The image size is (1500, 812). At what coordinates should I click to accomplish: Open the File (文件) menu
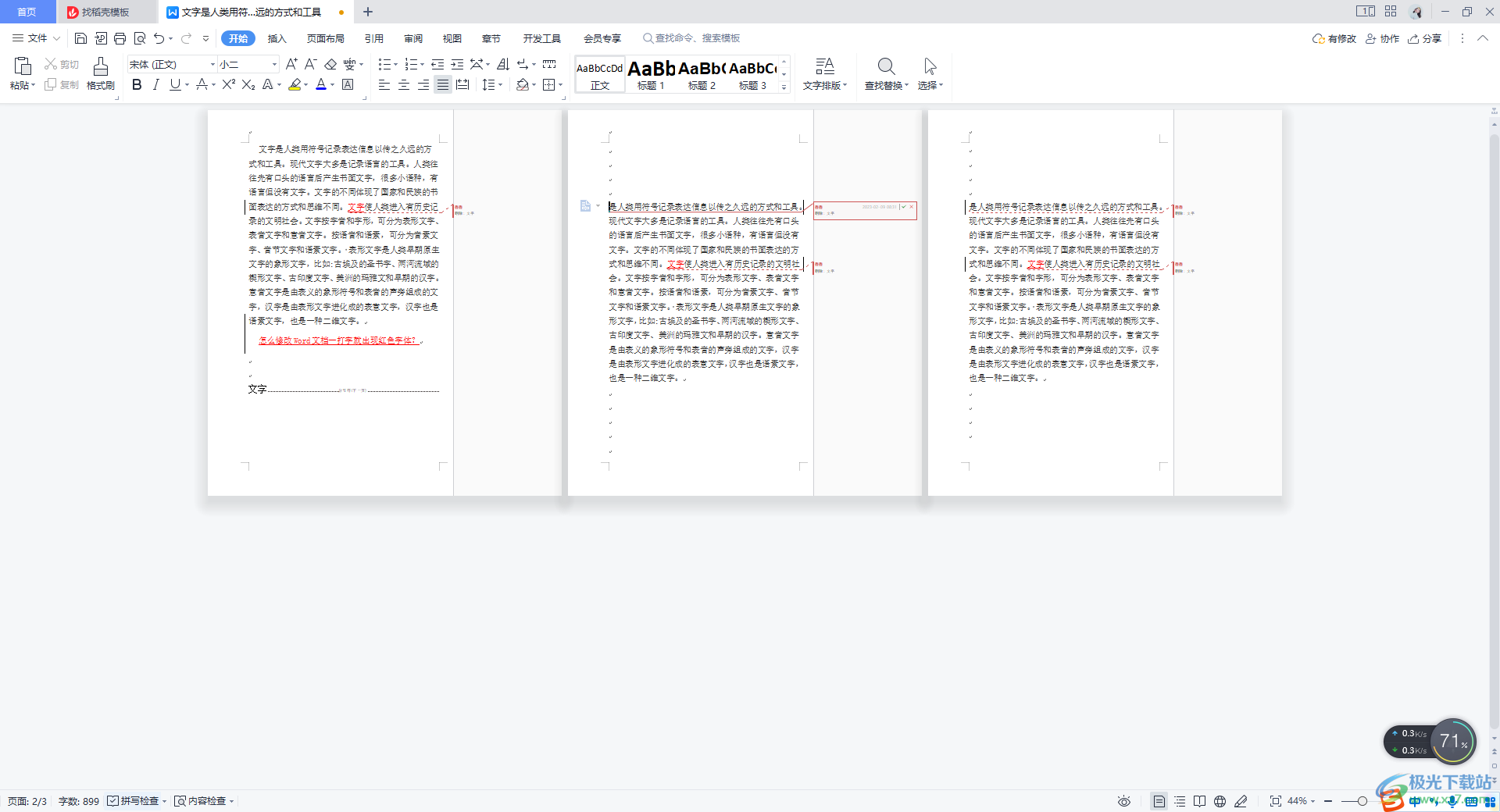[36, 38]
